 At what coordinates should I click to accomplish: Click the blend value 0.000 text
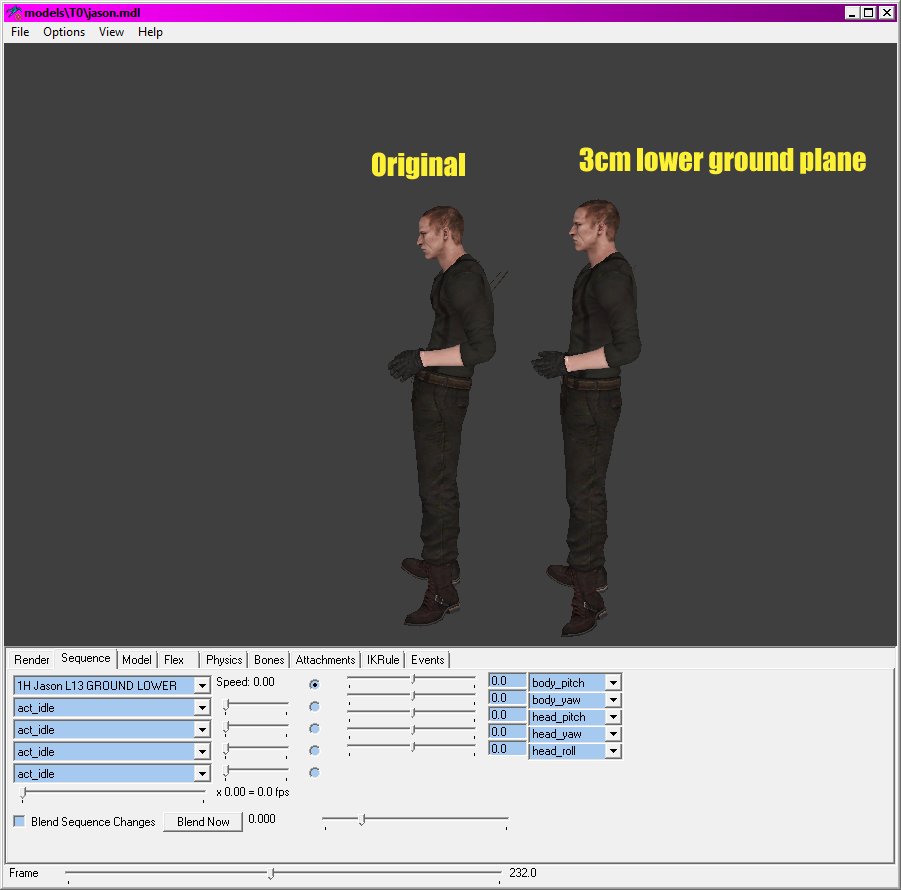(x=261, y=819)
